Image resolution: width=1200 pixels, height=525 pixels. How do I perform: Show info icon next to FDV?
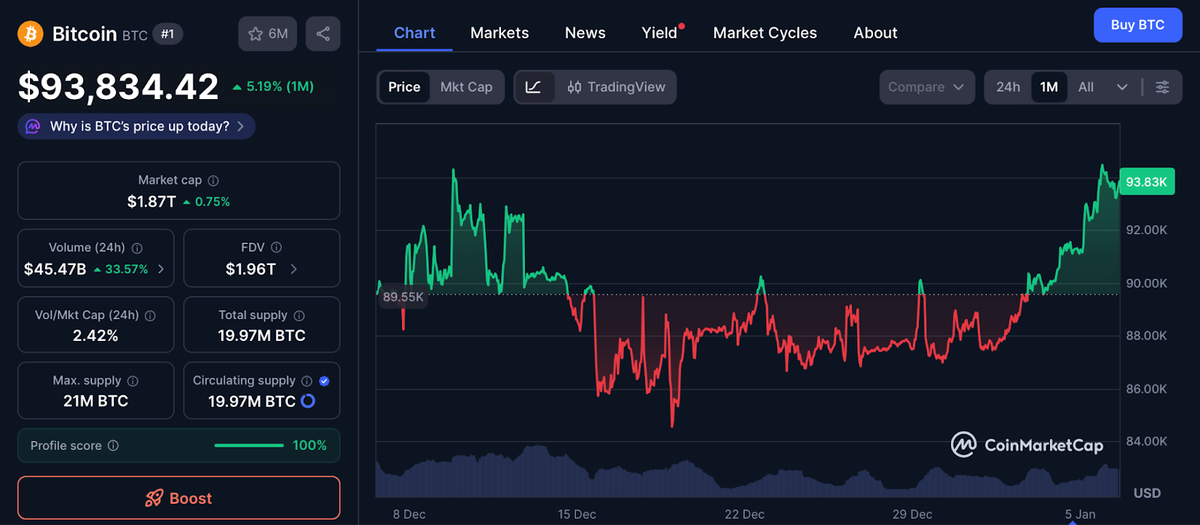276,248
